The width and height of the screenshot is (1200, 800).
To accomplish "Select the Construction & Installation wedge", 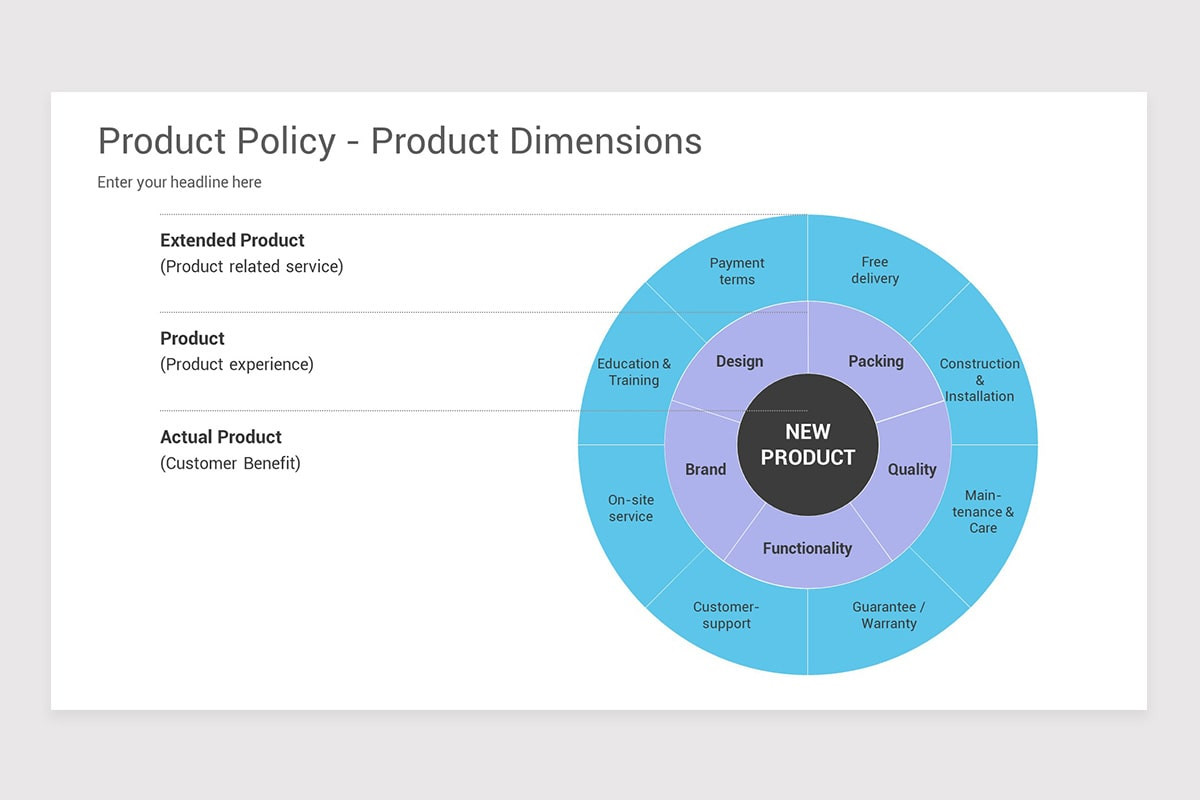I will [979, 380].
